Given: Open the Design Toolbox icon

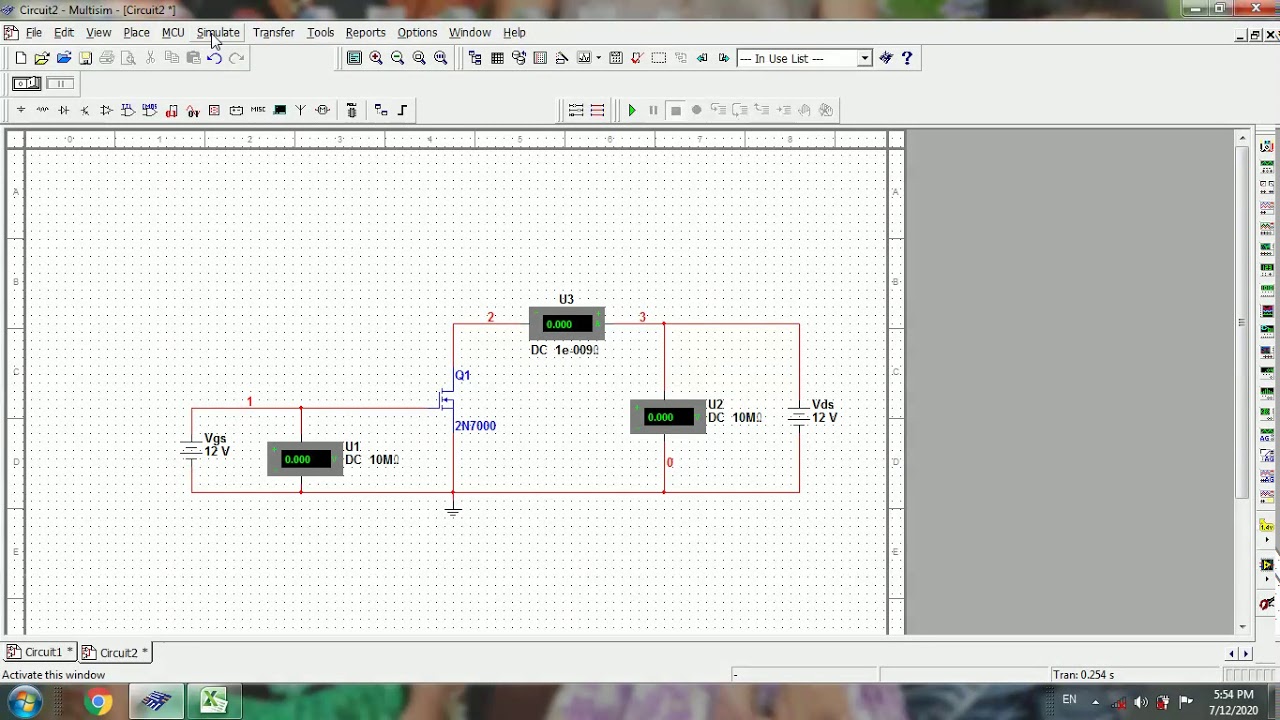Looking at the screenshot, I should coord(475,58).
